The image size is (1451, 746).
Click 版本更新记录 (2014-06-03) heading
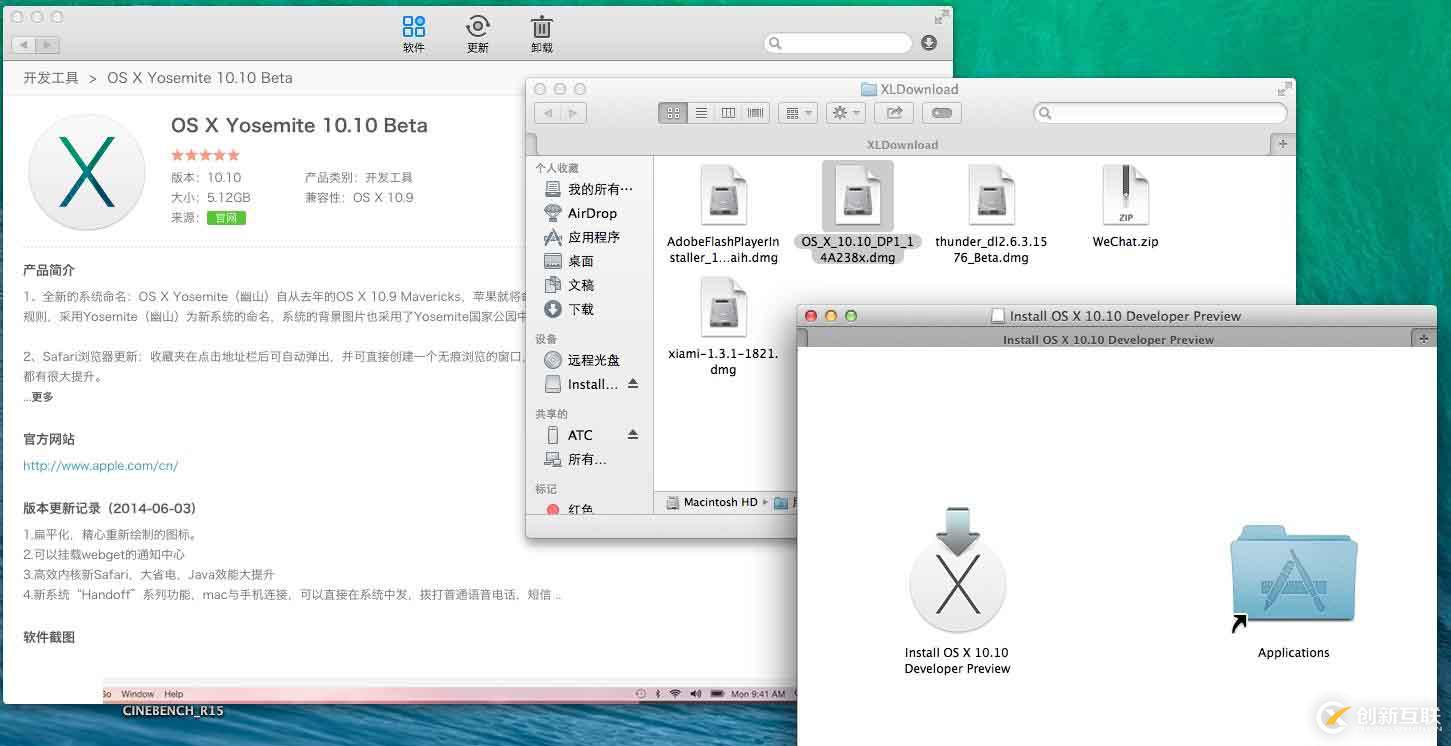pos(110,508)
